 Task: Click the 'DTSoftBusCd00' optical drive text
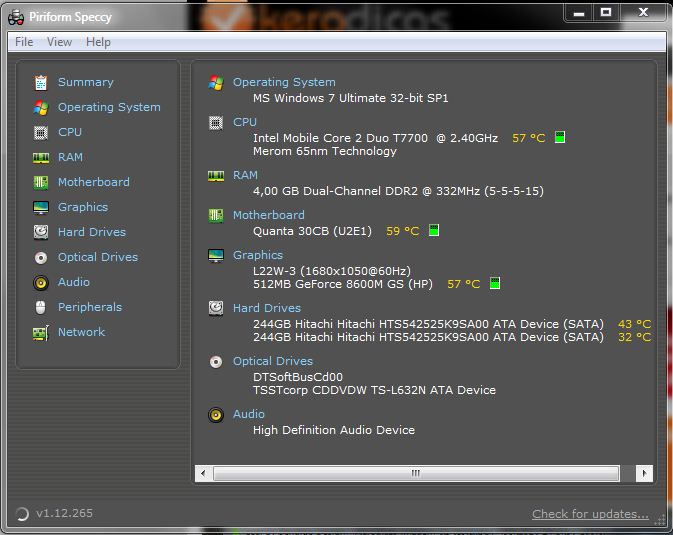[298, 377]
